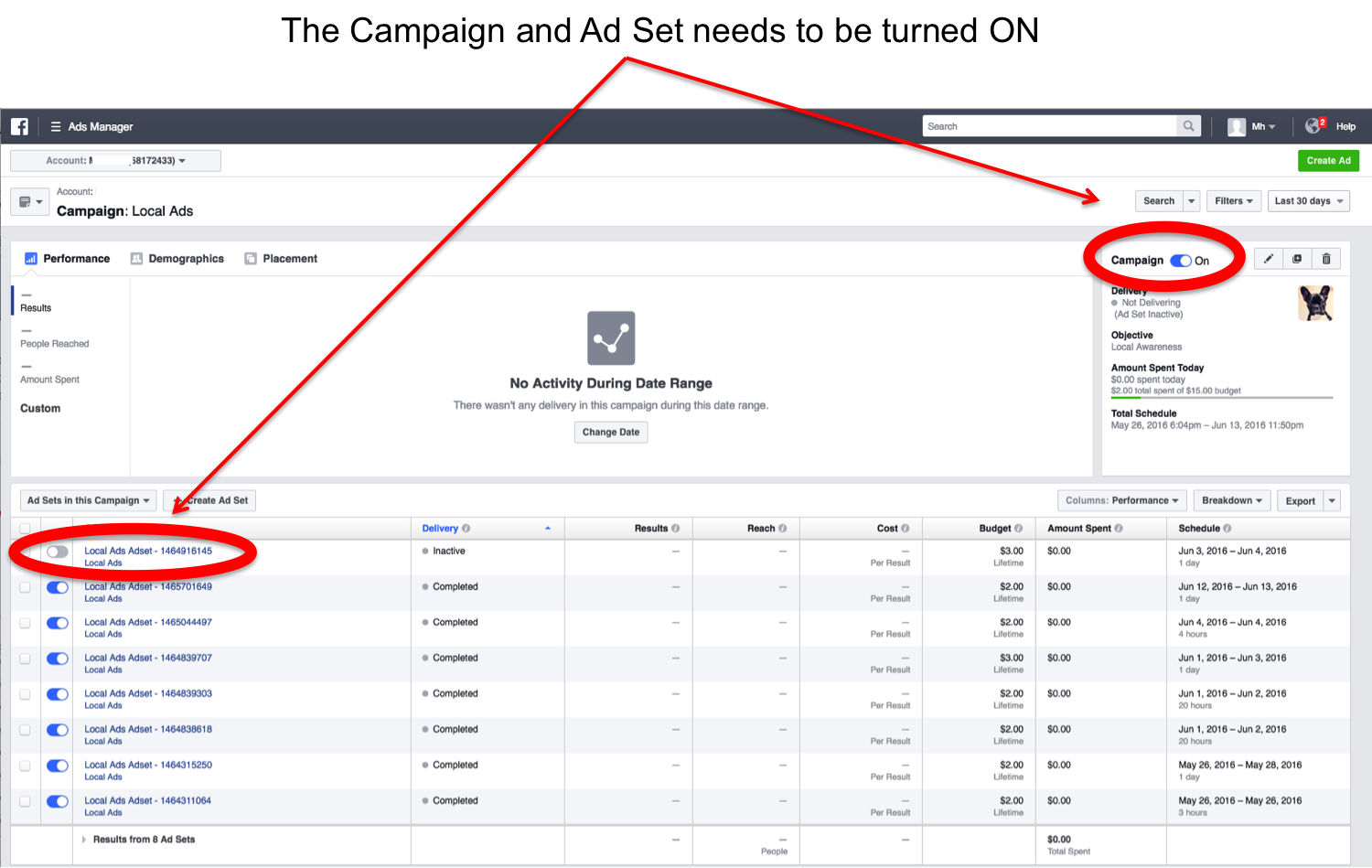
Task: Click the Amount Spent info icon
Action: point(1119,529)
